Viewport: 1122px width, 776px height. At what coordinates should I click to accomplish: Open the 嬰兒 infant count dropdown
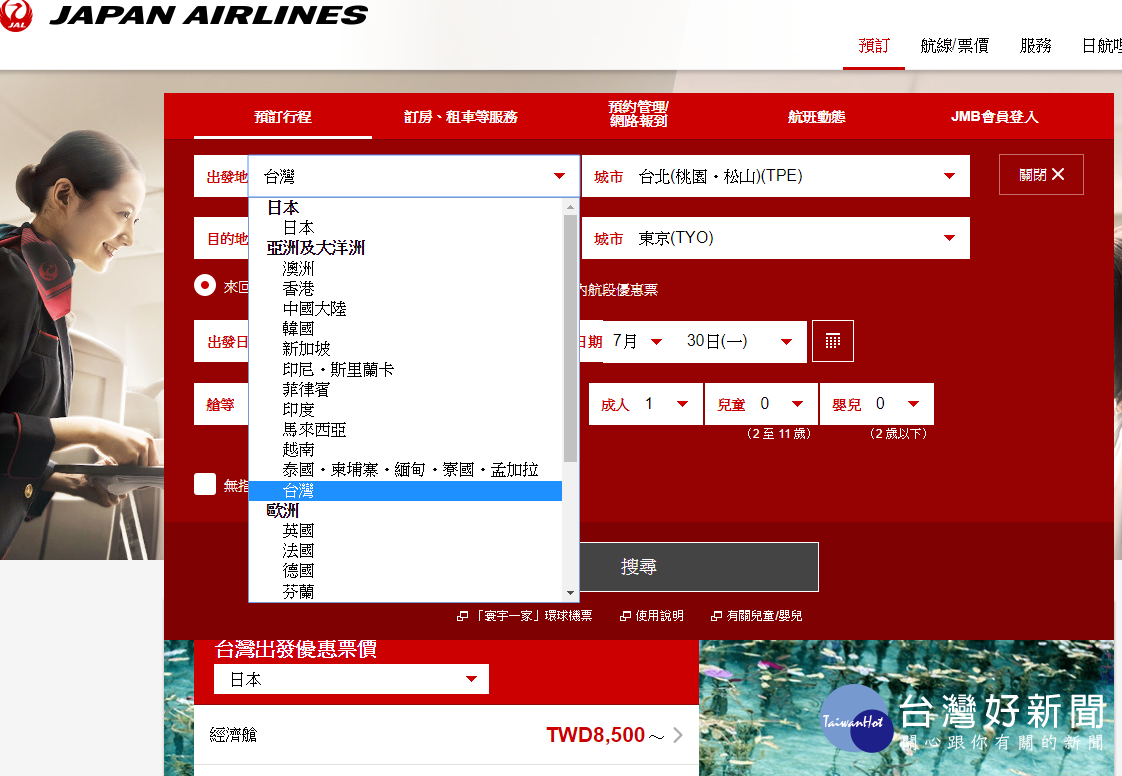877,404
